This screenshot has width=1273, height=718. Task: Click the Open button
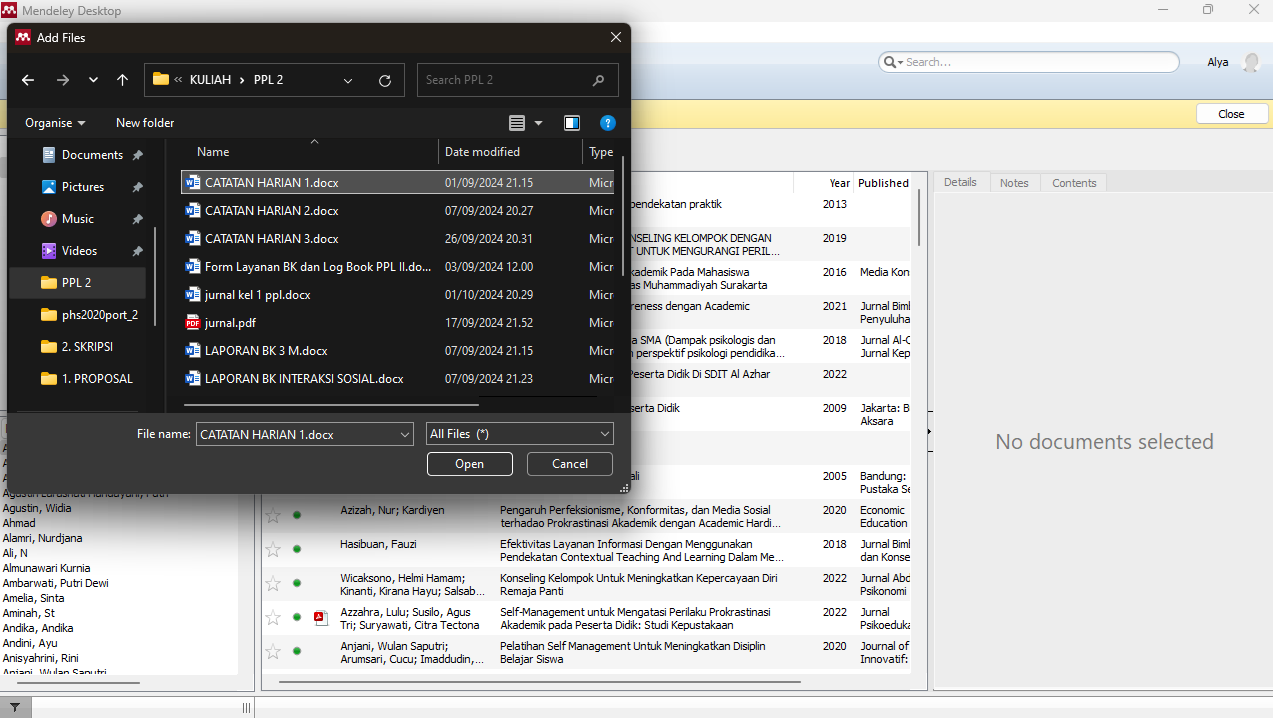469,464
